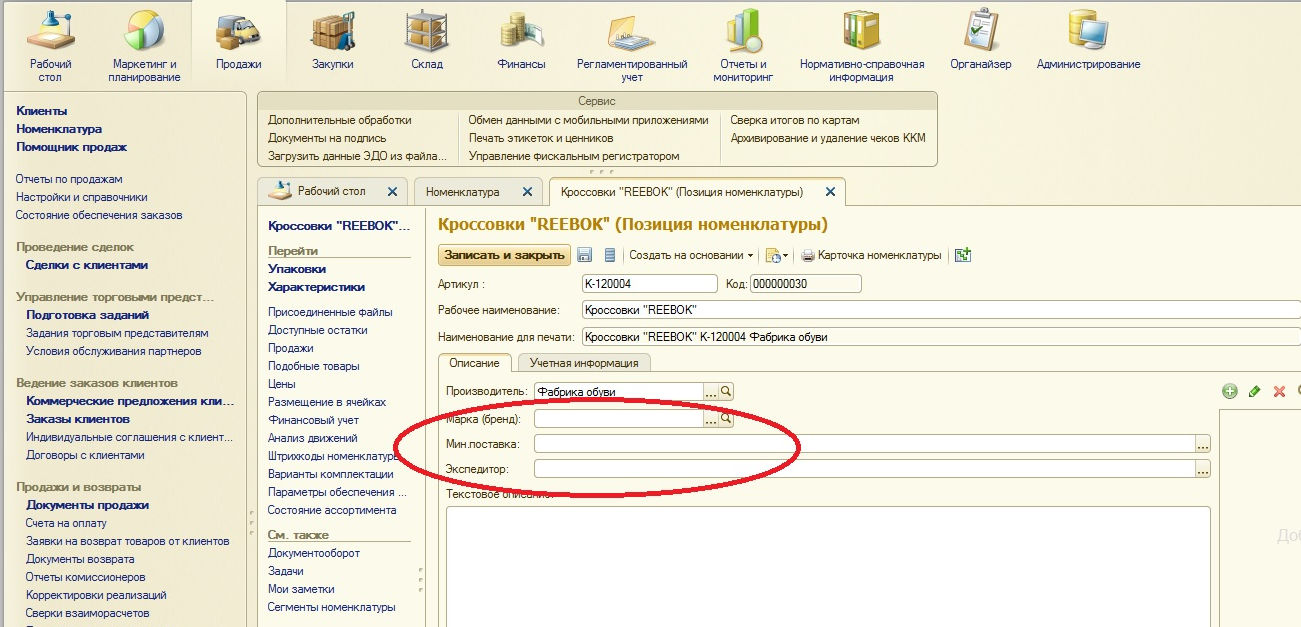Open Сегменты номенклатуры link

(x=332, y=607)
